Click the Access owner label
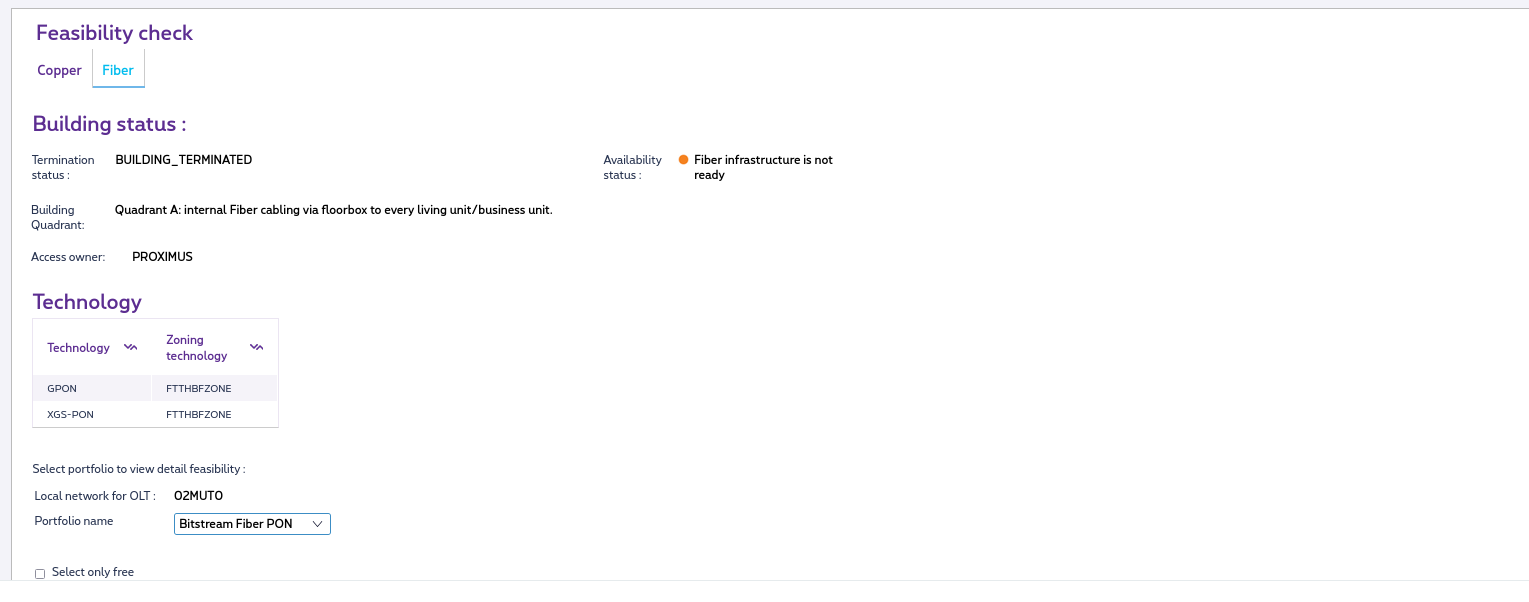Image resolution: width=1529 pixels, height=602 pixels. point(68,257)
